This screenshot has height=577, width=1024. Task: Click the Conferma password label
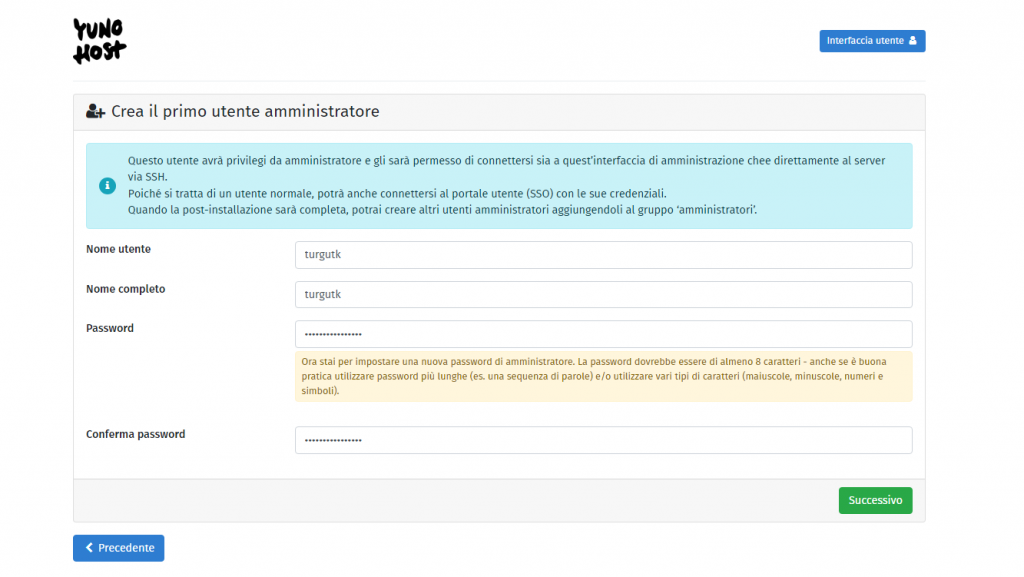[136, 434]
